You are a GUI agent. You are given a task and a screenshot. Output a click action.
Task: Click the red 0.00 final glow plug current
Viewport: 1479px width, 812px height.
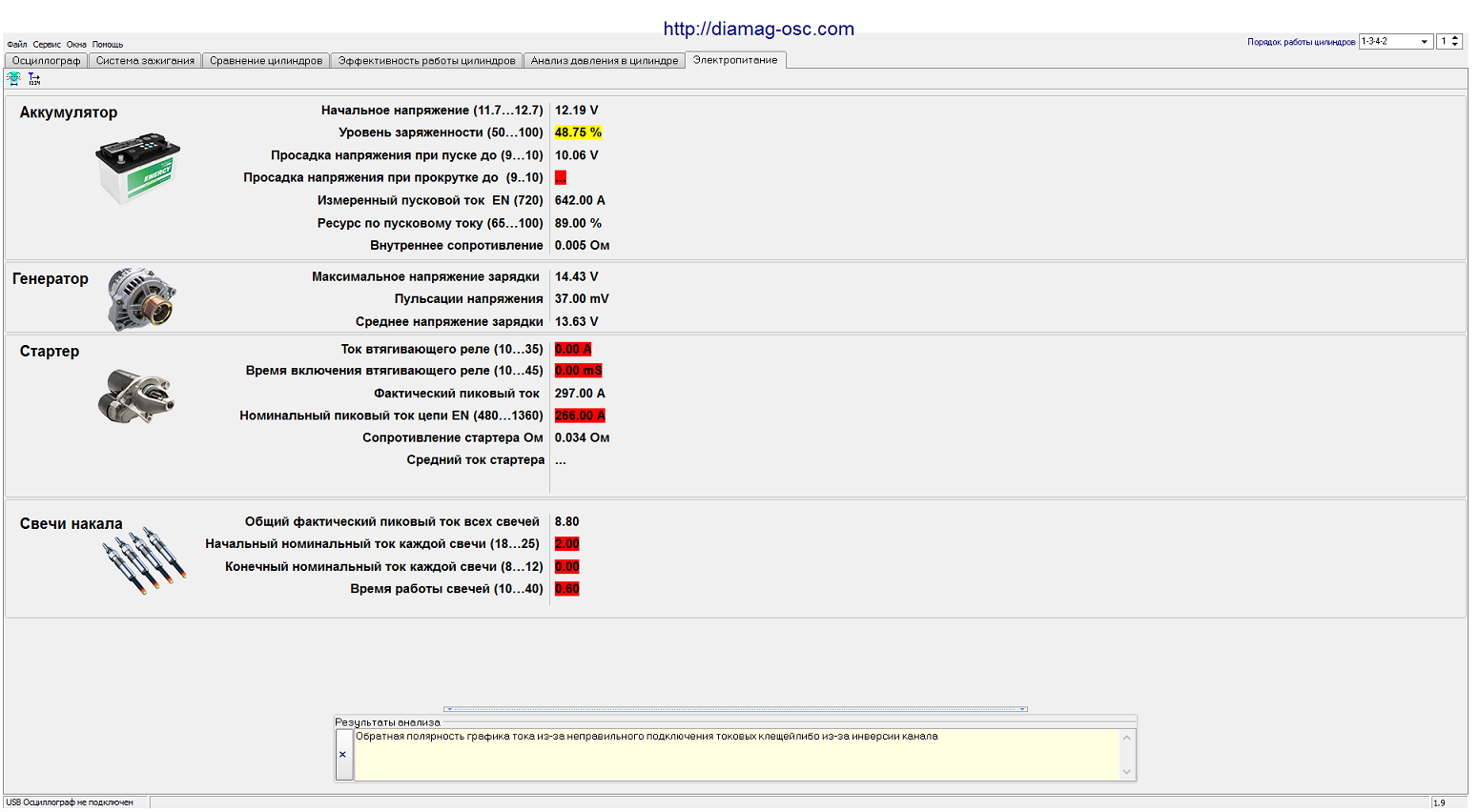[x=566, y=567]
